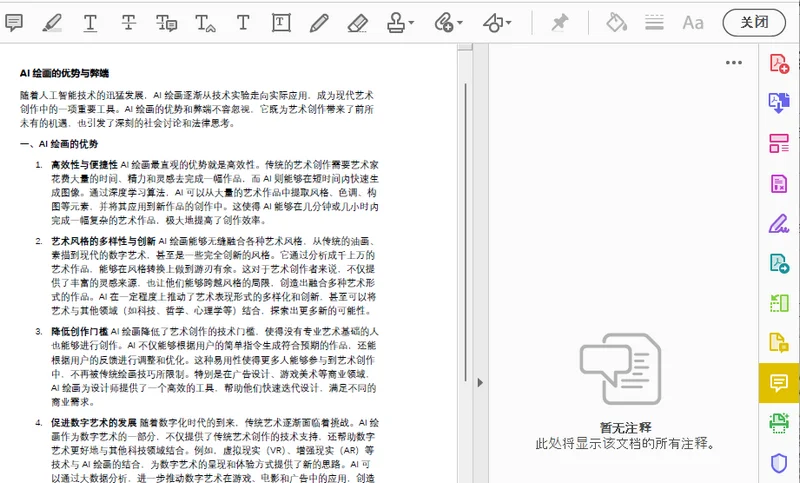Click the bold text '高效性与便捷性'

point(84,165)
